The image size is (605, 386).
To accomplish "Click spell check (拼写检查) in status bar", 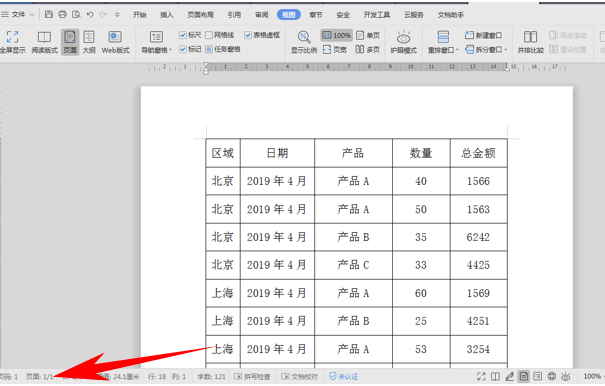I will coord(252,376).
